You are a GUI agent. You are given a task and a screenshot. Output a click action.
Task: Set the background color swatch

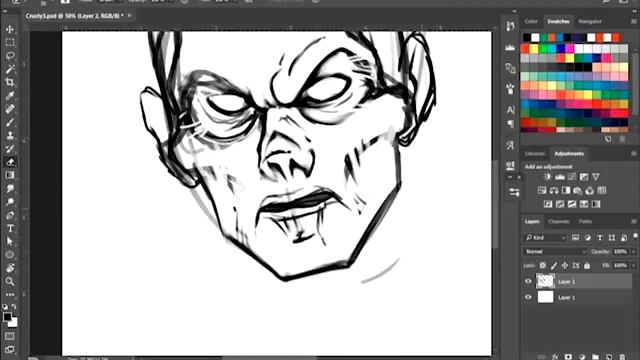point(13,322)
